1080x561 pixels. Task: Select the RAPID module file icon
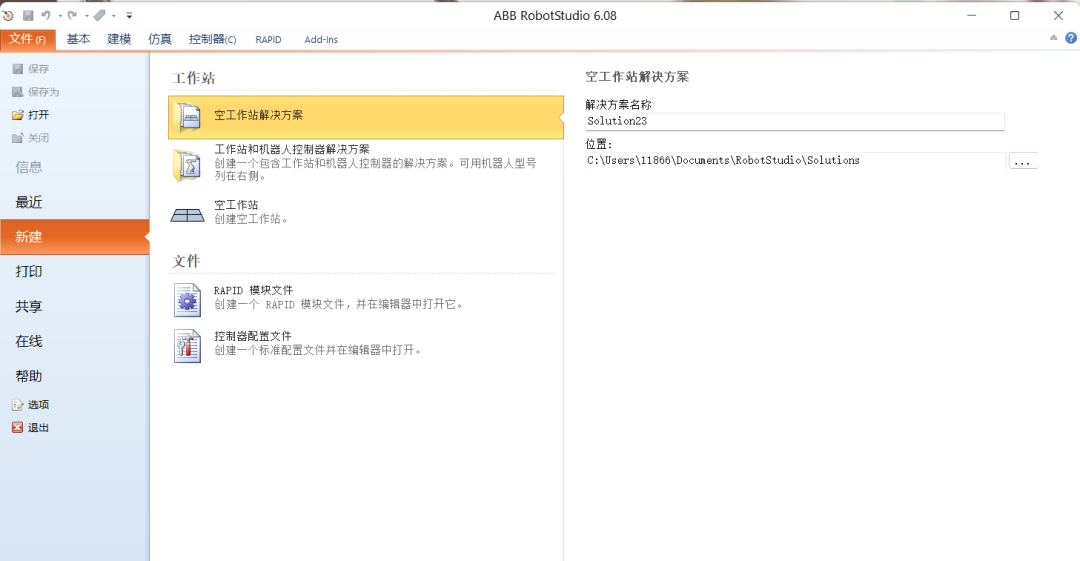(187, 299)
